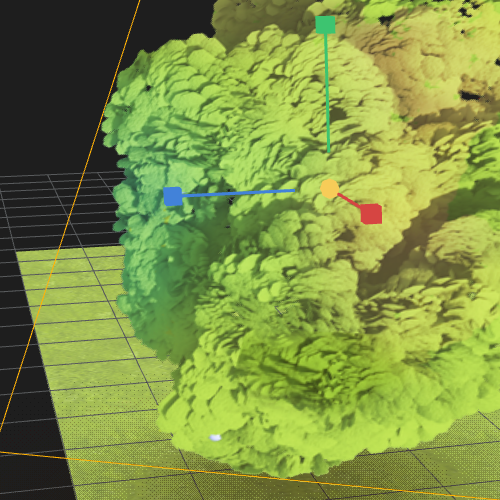Click the yellow center gizmo handle
This screenshot has height=500, width=500.
(329, 189)
